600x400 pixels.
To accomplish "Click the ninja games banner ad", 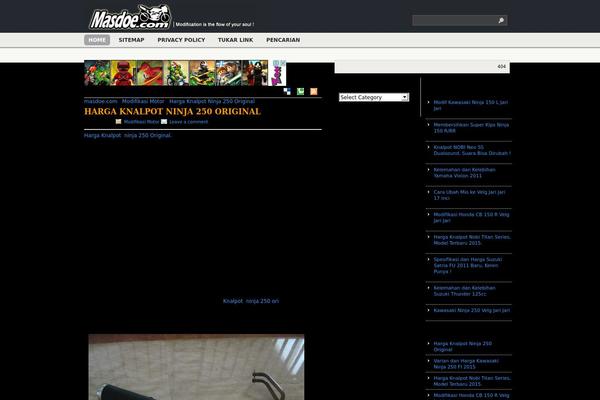I will [185, 73].
